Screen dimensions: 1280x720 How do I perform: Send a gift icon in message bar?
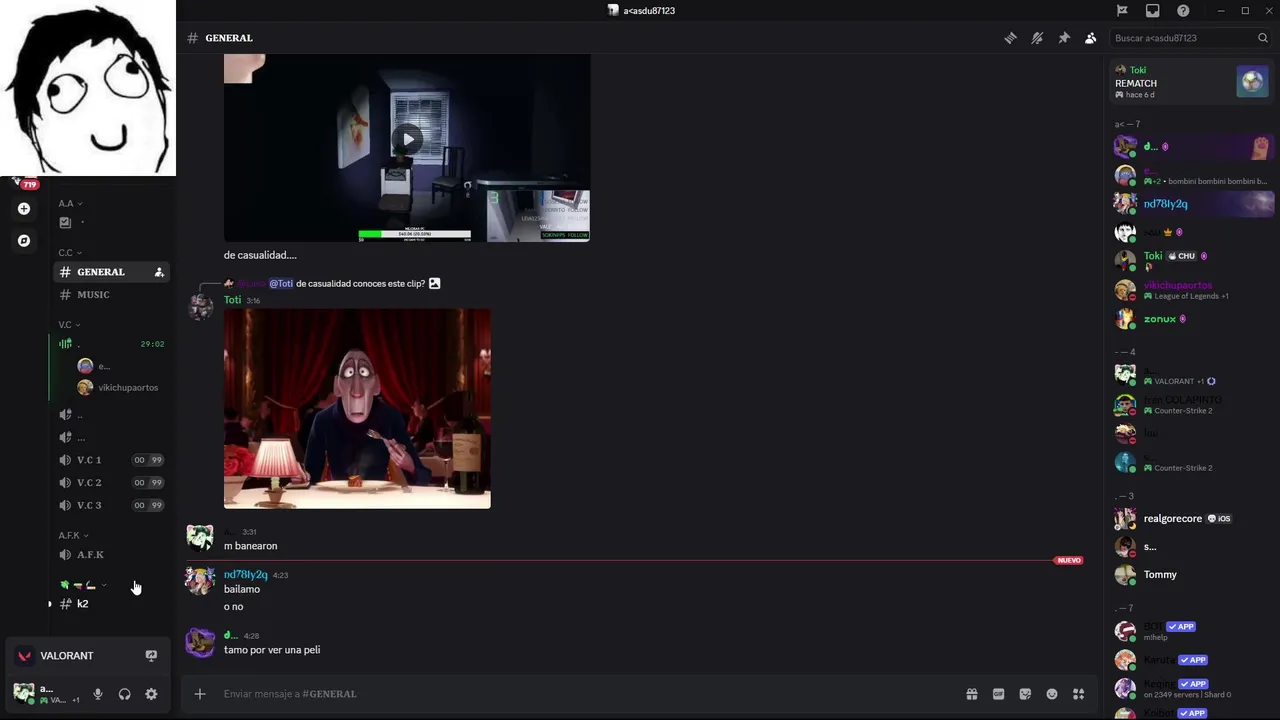[971, 694]
